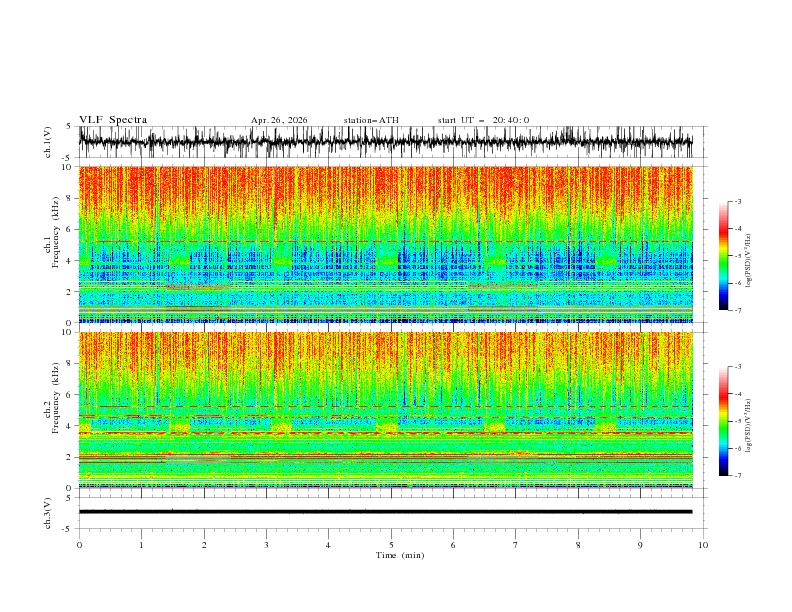
Task: Click the ch.3(V) waveform axis label
Action: click(x=48, y=513)
